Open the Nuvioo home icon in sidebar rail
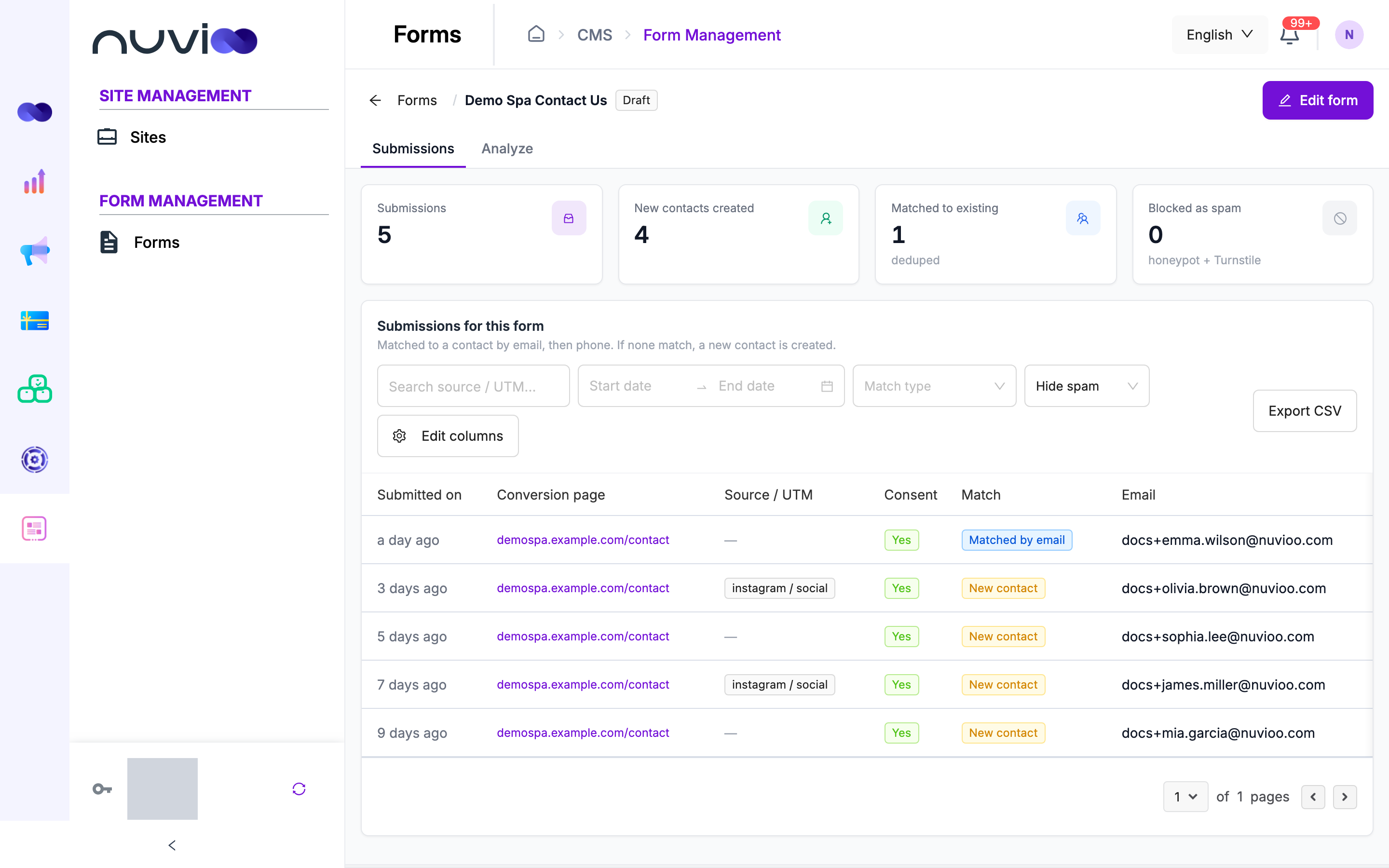Viewport: 1389px width, 868px height. [34, 112]
